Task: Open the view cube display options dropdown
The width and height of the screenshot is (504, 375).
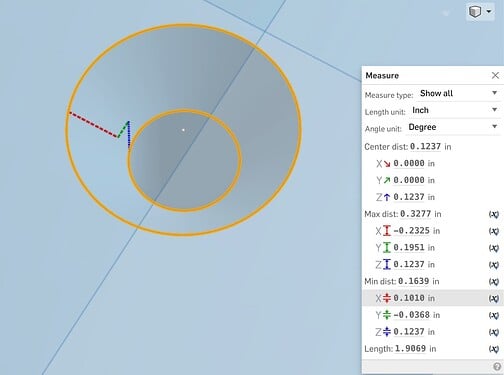Action: tap(489, 12)
